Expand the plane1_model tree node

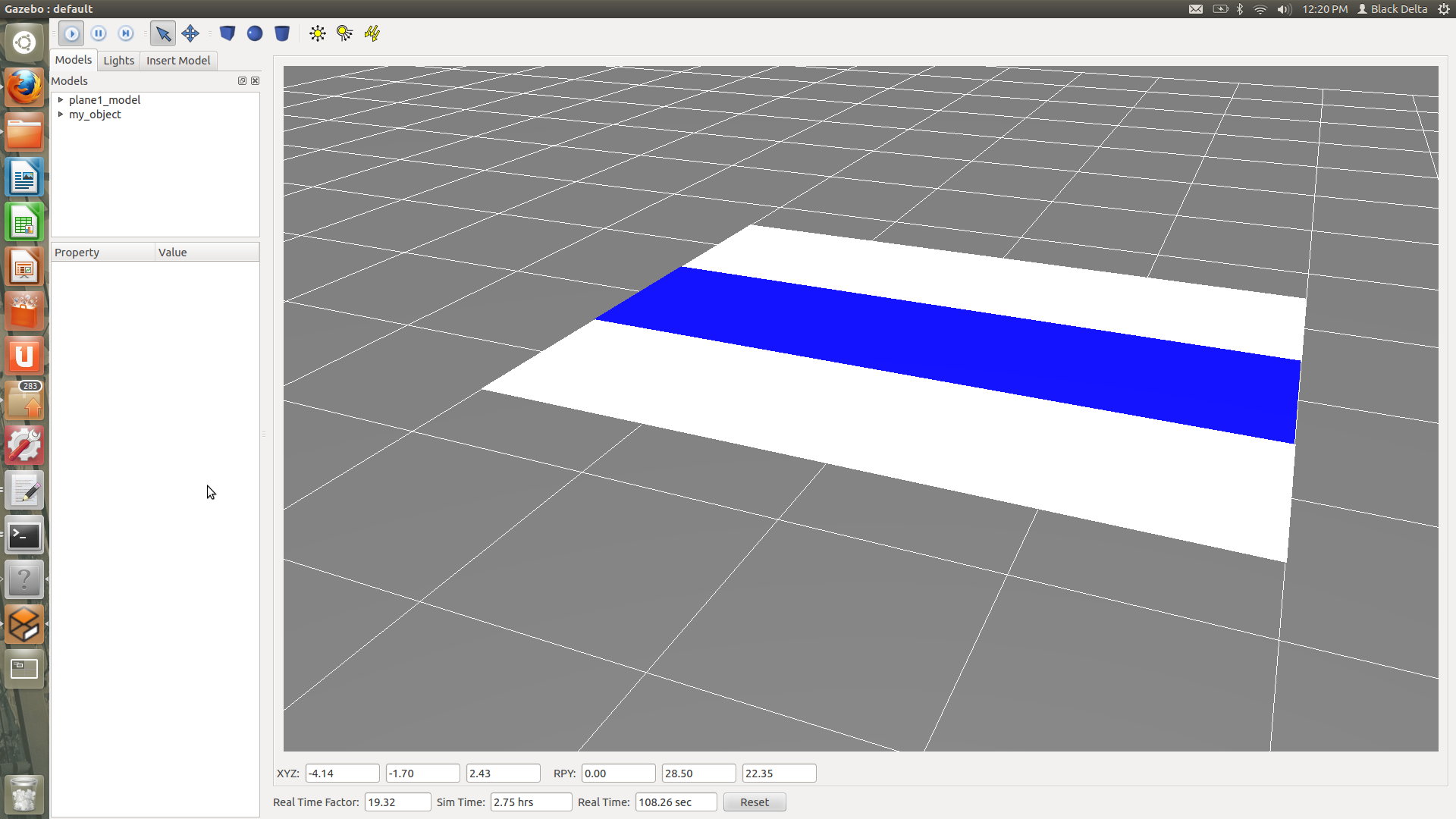[61, 99]
